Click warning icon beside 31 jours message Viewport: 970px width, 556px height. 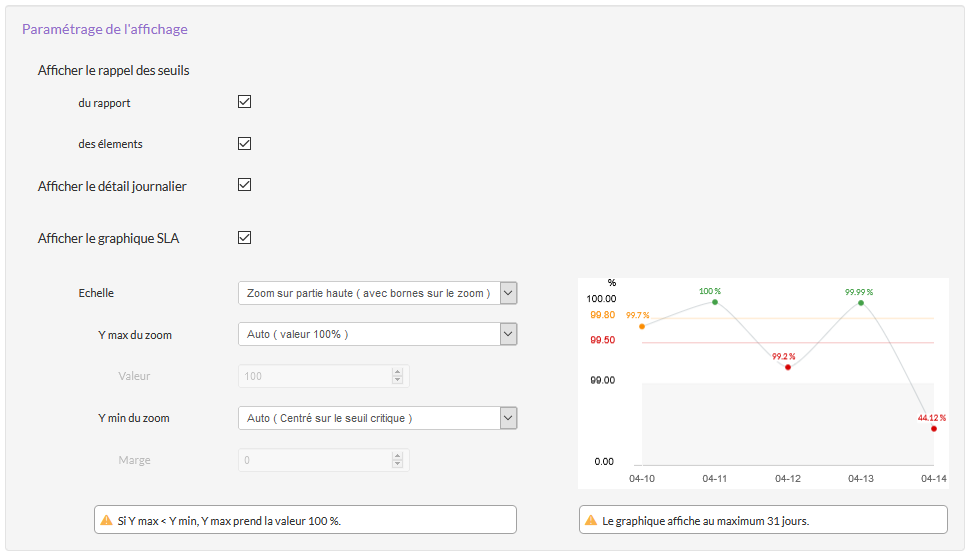tap(591, 520)
